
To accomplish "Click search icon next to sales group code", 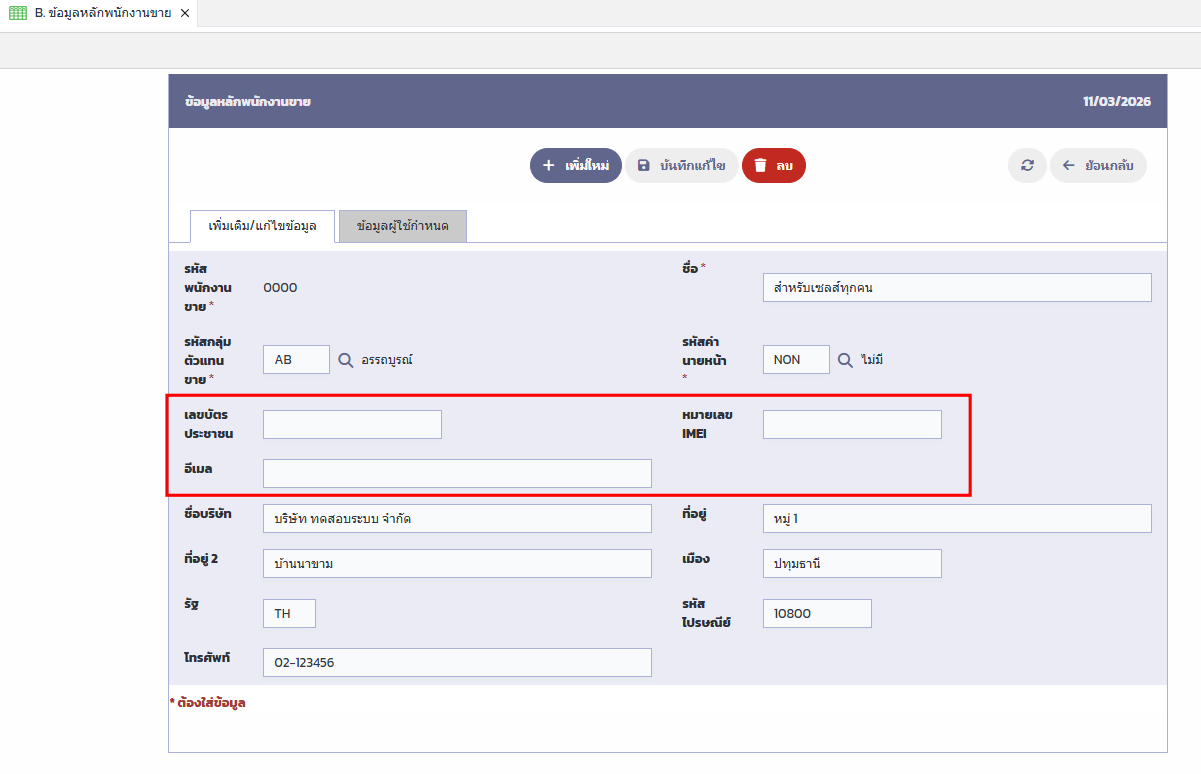I will pyautogui.click(x=346, y=360).
